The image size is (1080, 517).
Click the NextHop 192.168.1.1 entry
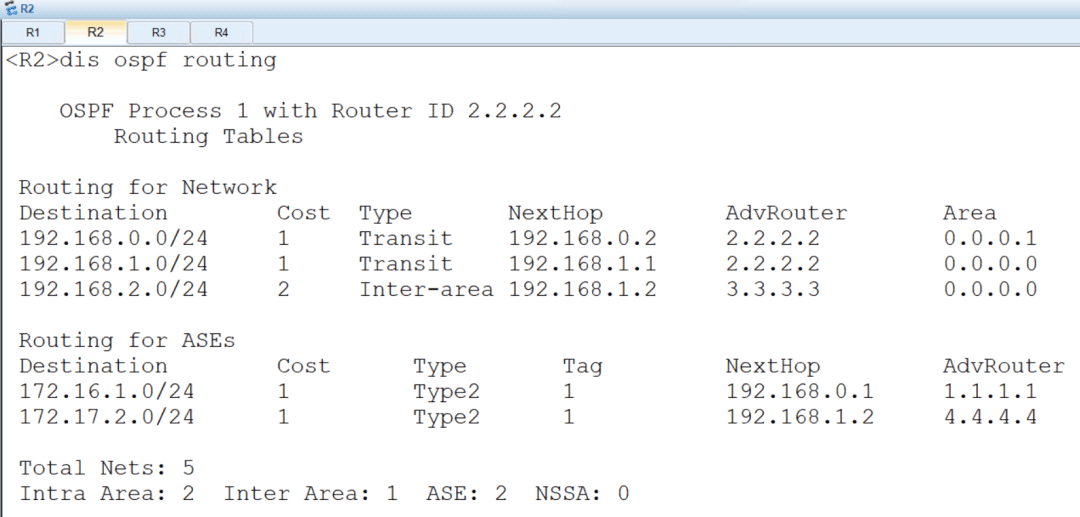coord(583,264)
